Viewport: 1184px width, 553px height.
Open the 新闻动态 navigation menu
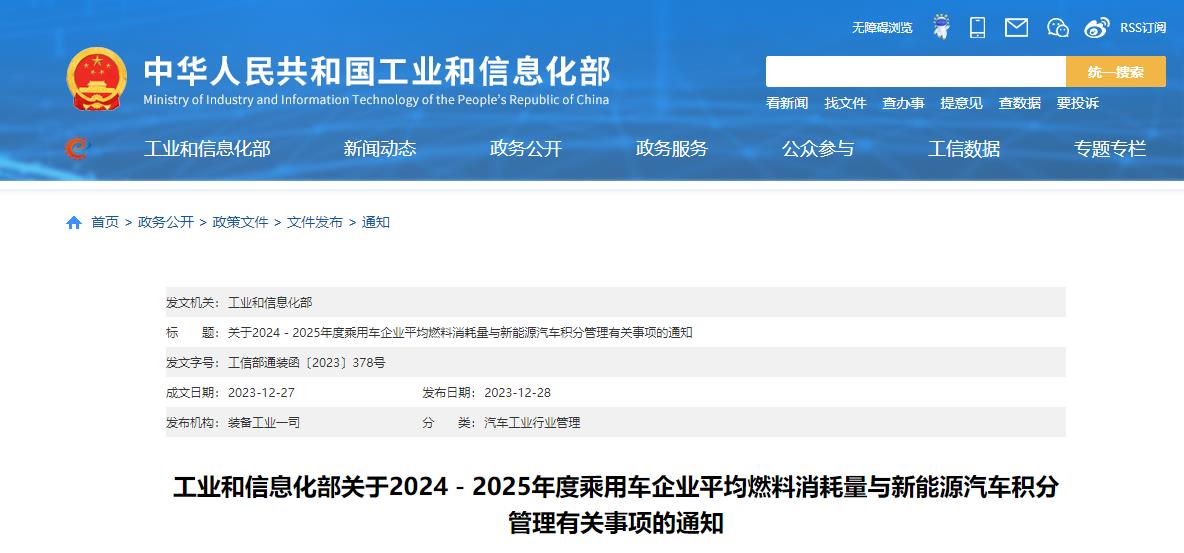[380, 149]
